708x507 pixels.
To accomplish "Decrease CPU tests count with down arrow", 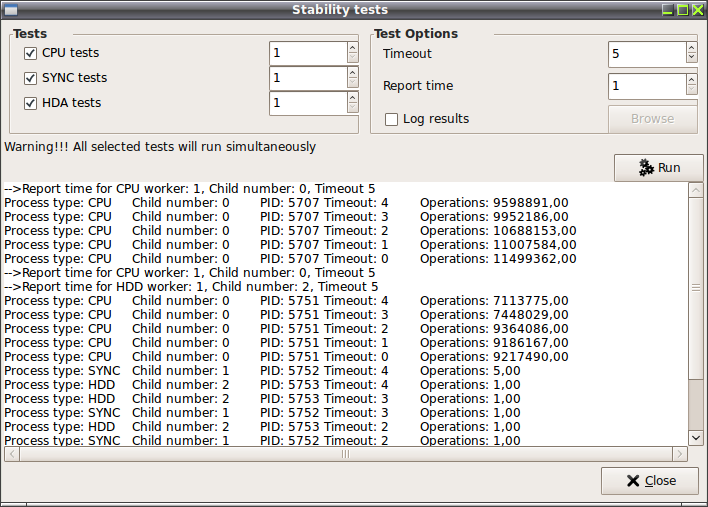I will click(x=353, y=58).
